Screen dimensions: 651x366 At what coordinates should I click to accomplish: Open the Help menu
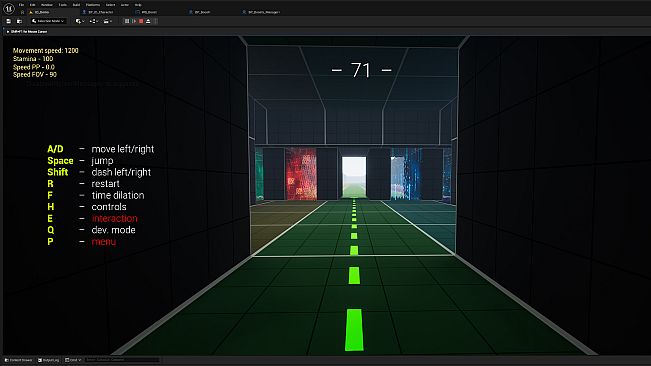138,5
